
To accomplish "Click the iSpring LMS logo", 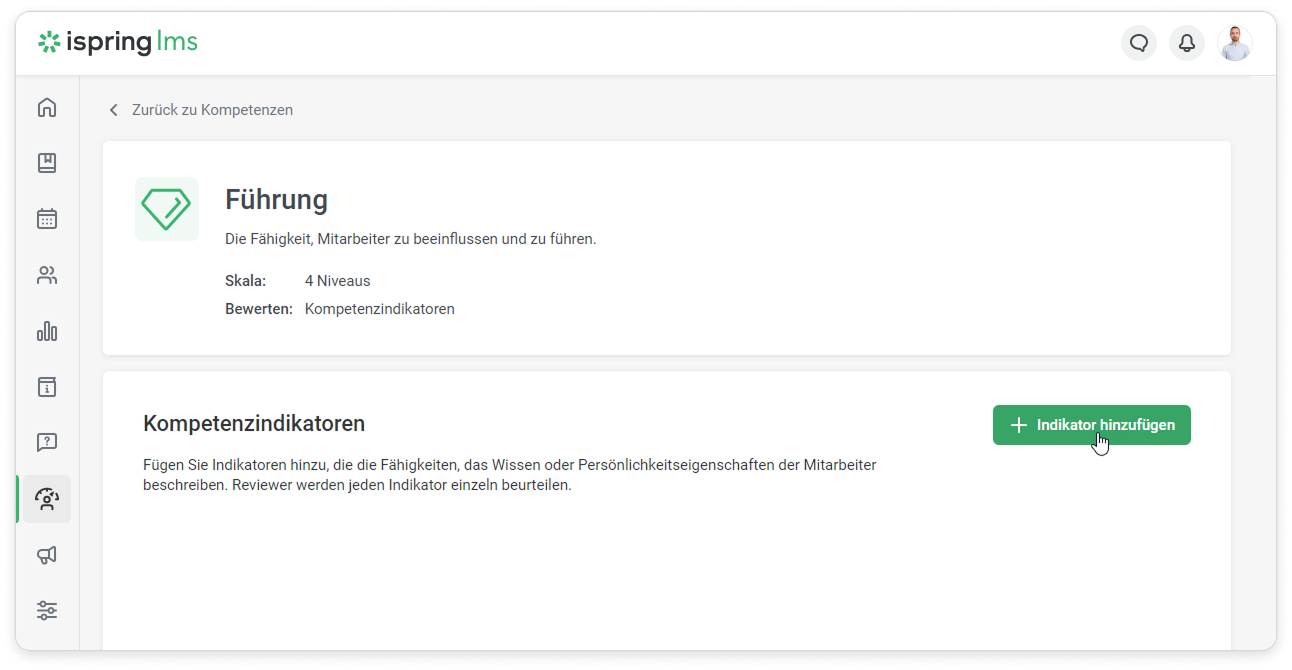I will (x=118, y=42).
